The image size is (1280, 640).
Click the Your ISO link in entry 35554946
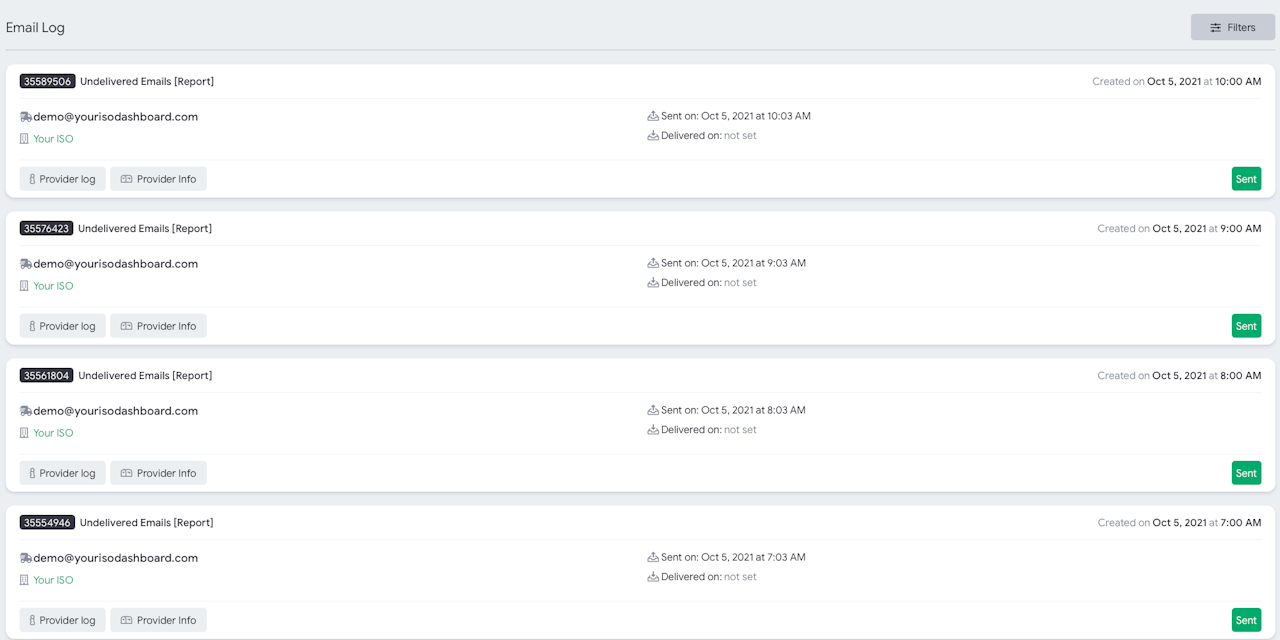[x=53, y=580]
